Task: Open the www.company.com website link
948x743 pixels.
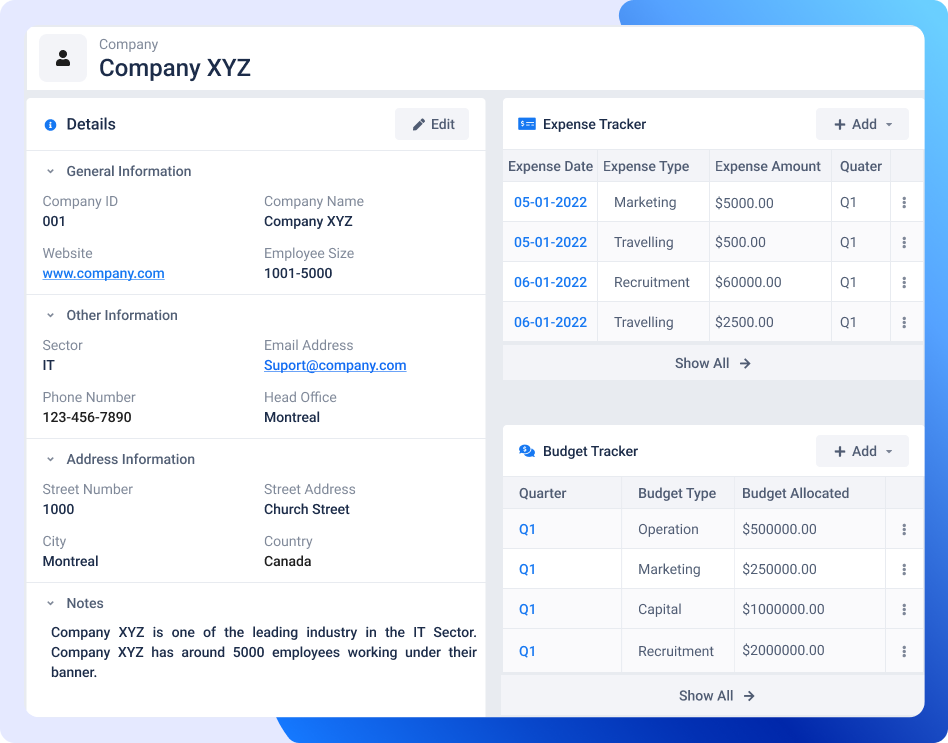Action: 103,273
